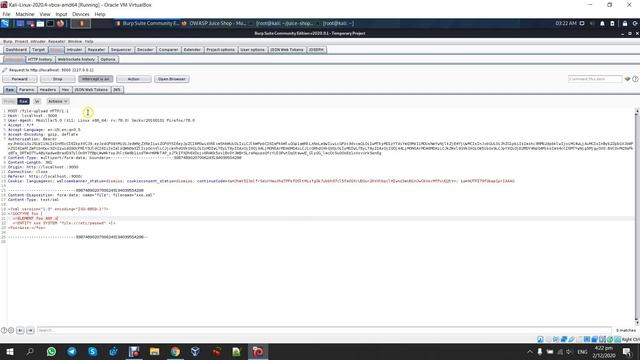Open the Project options tab

pyautogui.click(x=220, y=50)
